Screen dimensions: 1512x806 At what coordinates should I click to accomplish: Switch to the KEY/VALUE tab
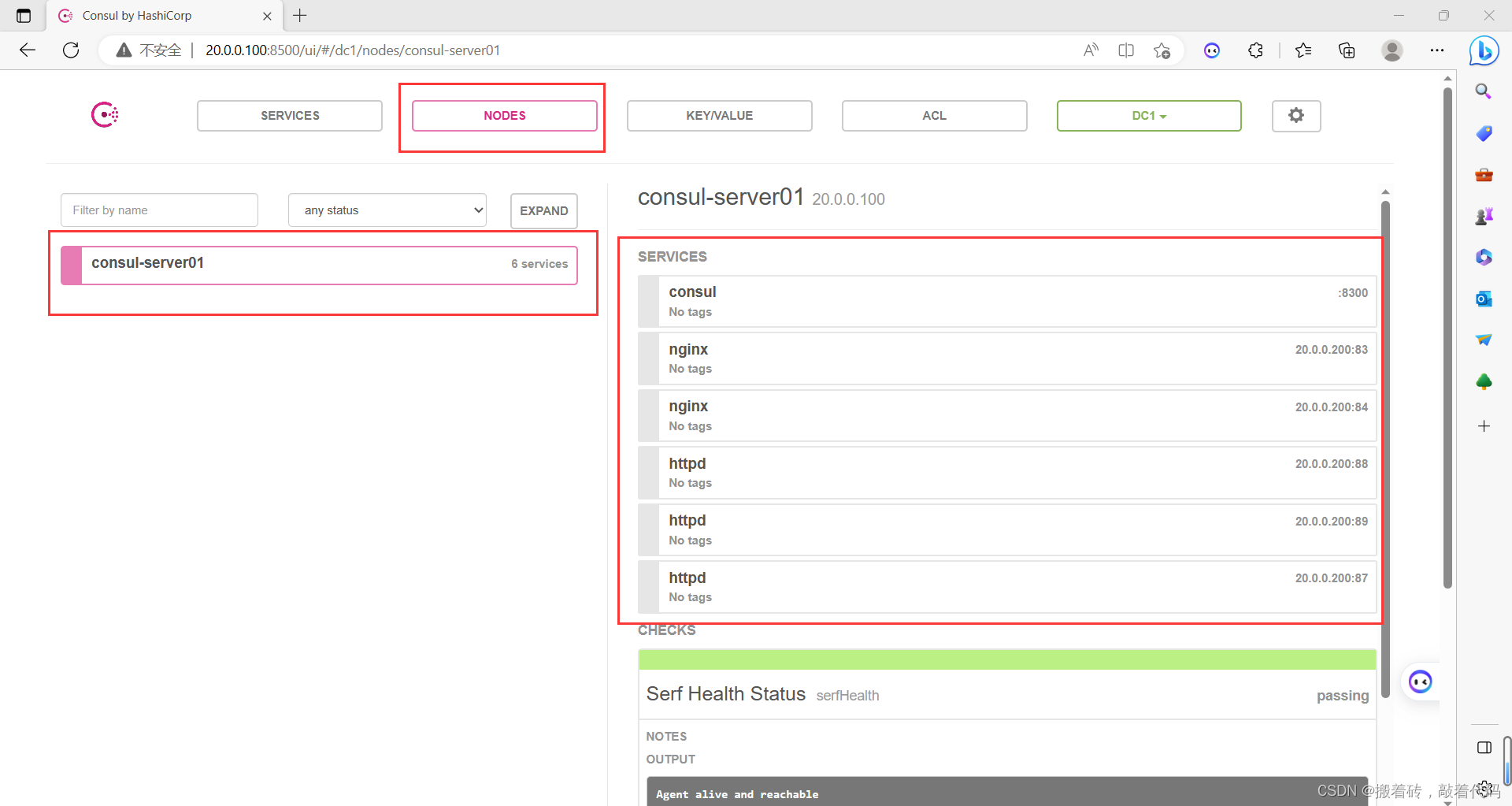click(x=720, y=116)
